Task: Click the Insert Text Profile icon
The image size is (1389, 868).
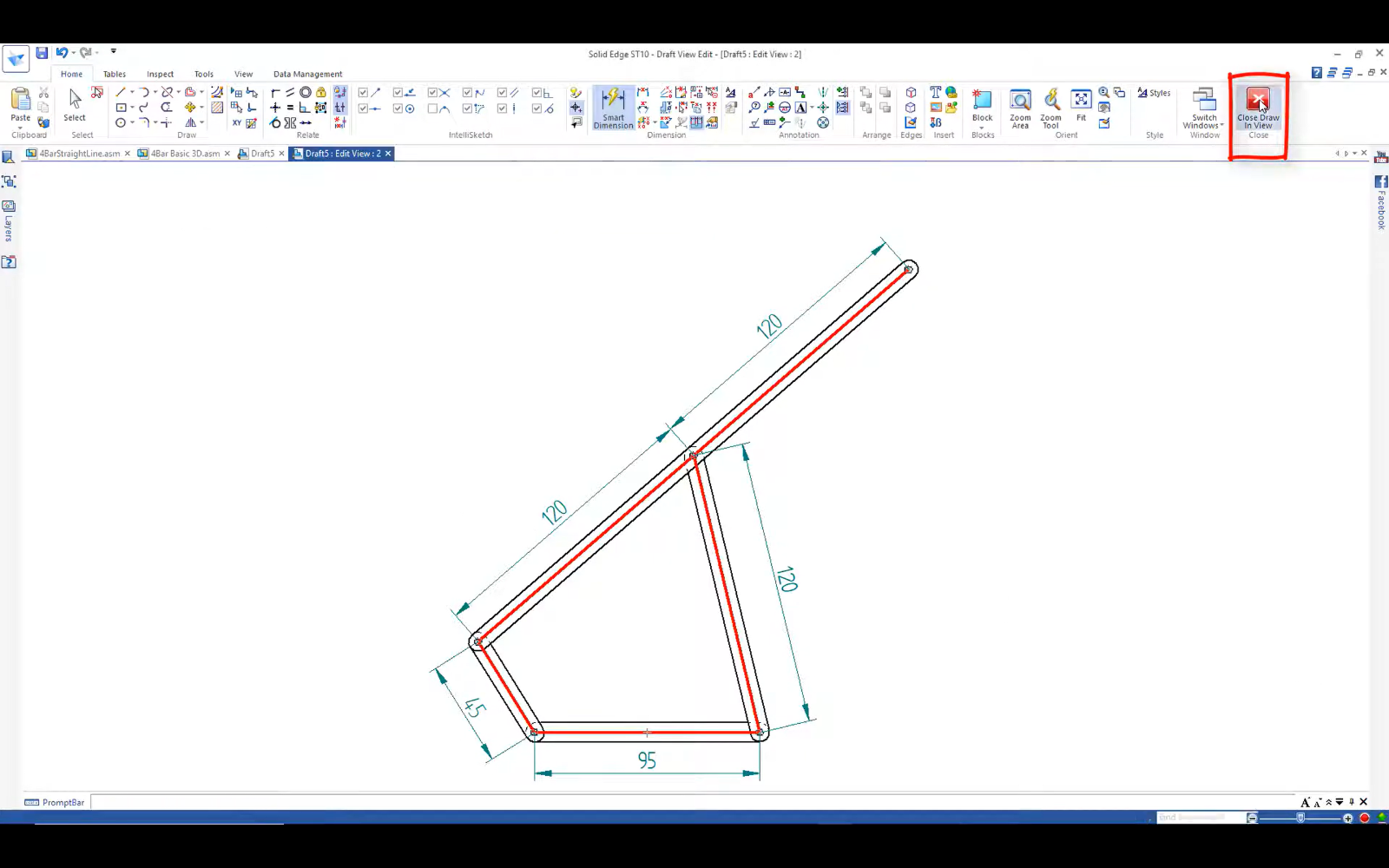Action: pos(935,92)
